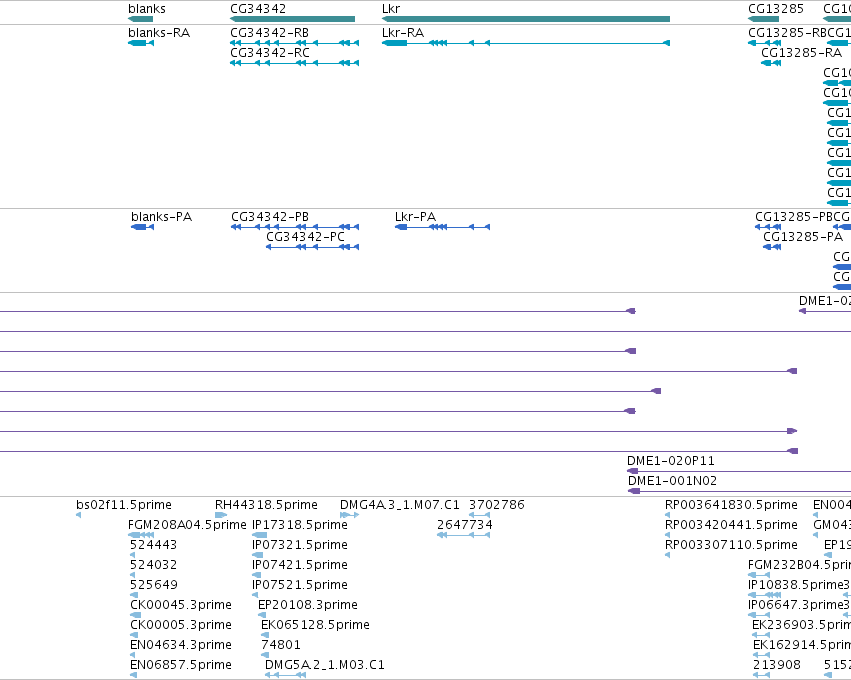Viewport: 851px width, 680px height.
Task: Click the 524032 feature label
Action: (154, 565)
